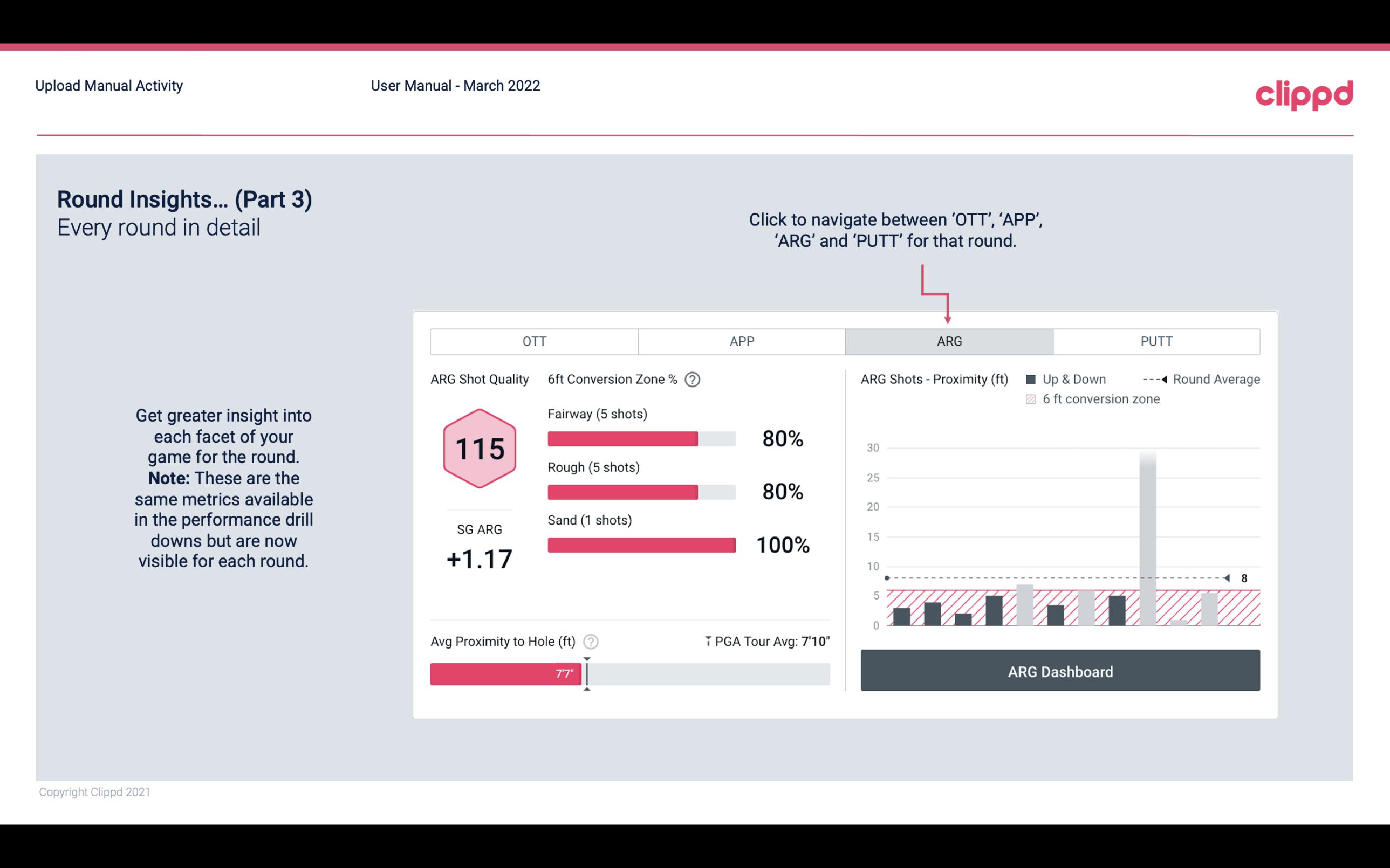This screenshot has width=1390, height=868.
Task: Select the OTT tab
Action: [534, 342]
